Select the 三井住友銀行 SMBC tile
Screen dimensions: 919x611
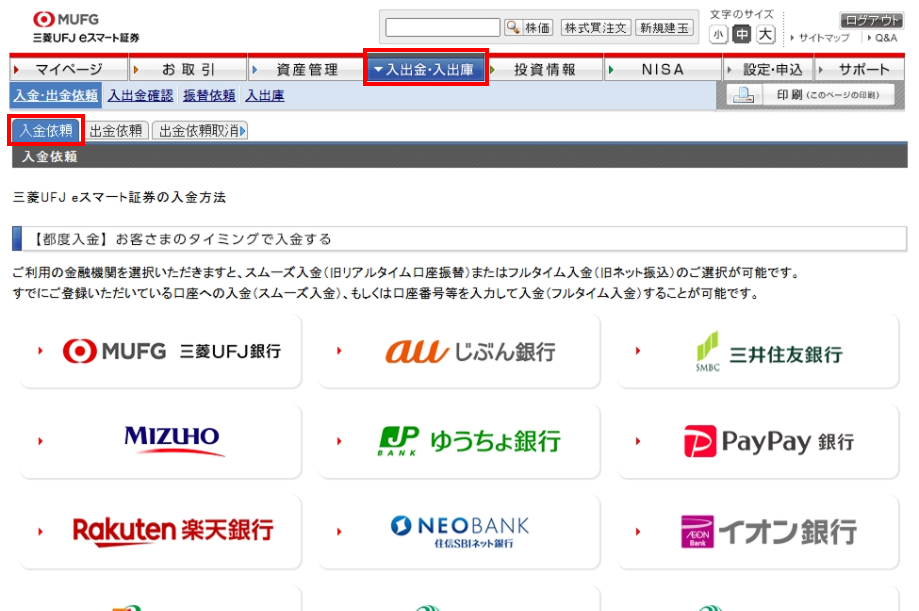757,352
